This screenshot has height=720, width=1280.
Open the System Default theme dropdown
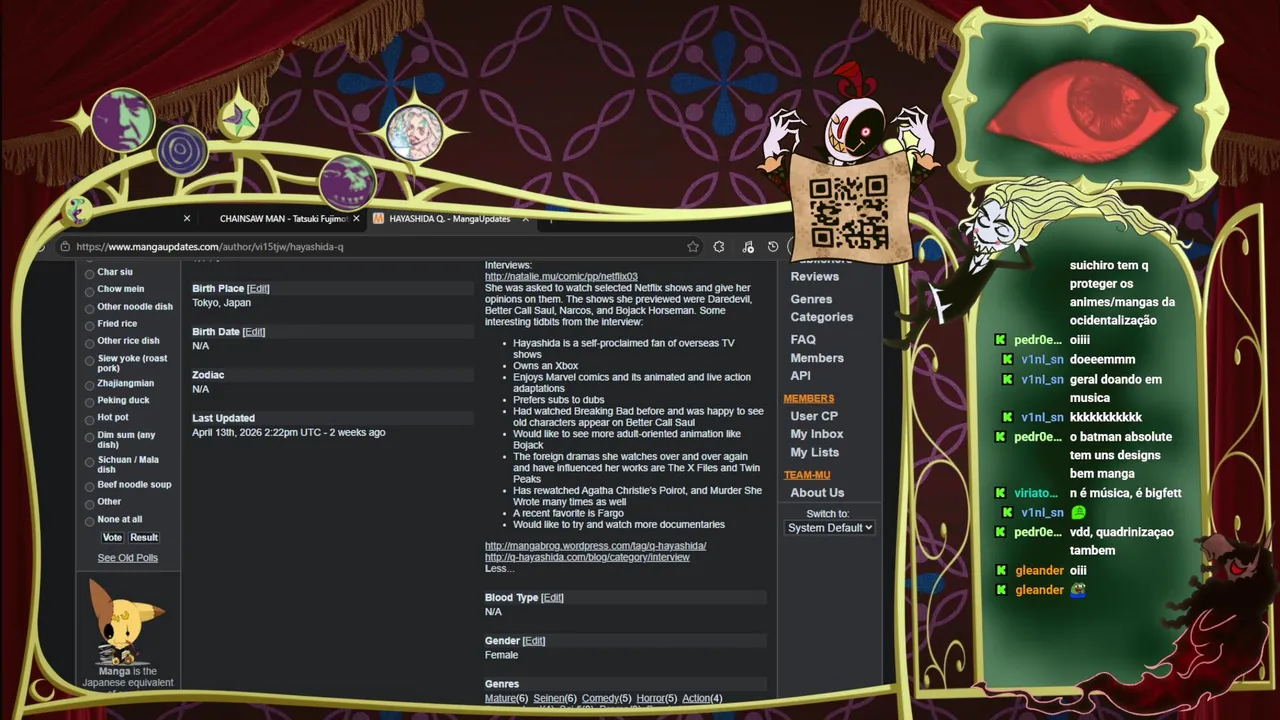pyautogui.click(x=829, y=527)
